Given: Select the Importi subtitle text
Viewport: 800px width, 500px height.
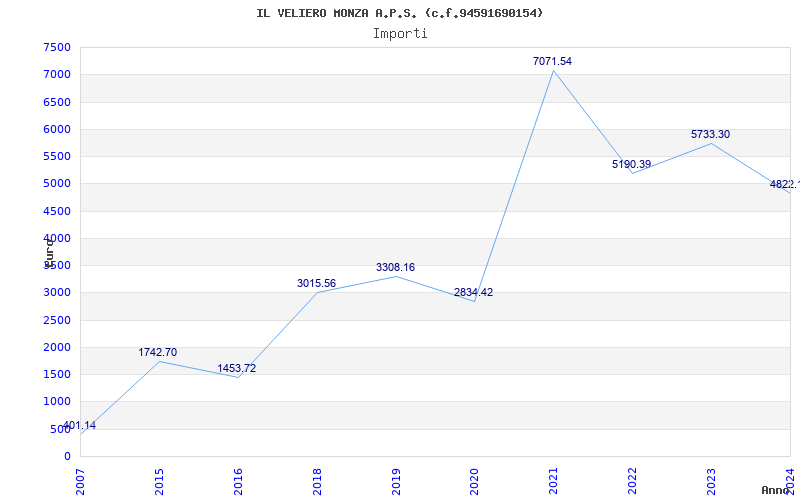Looking at the screenshot, I should tap(400, 34).
